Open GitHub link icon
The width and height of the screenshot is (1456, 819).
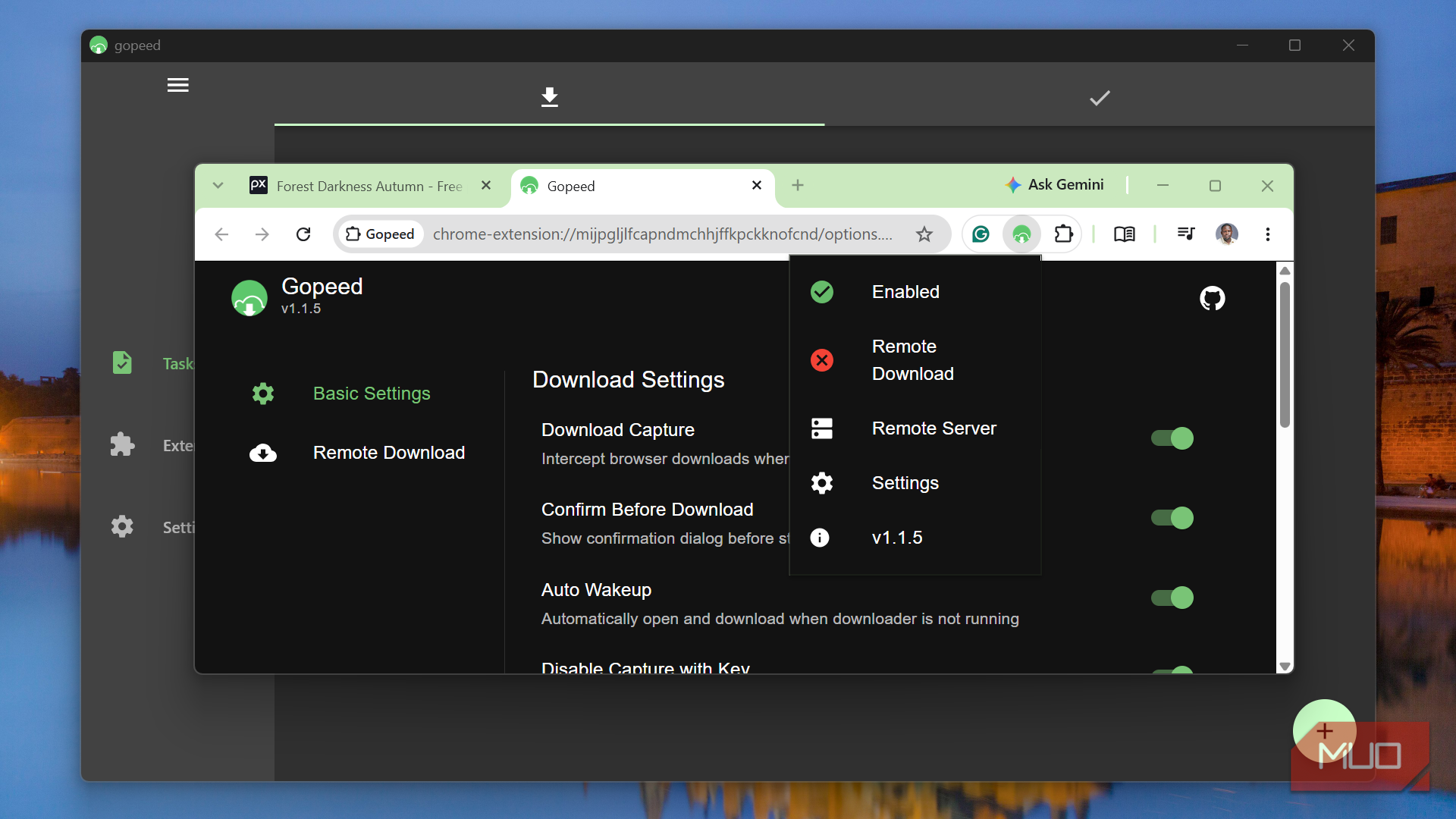click(x=1212, y=298)
